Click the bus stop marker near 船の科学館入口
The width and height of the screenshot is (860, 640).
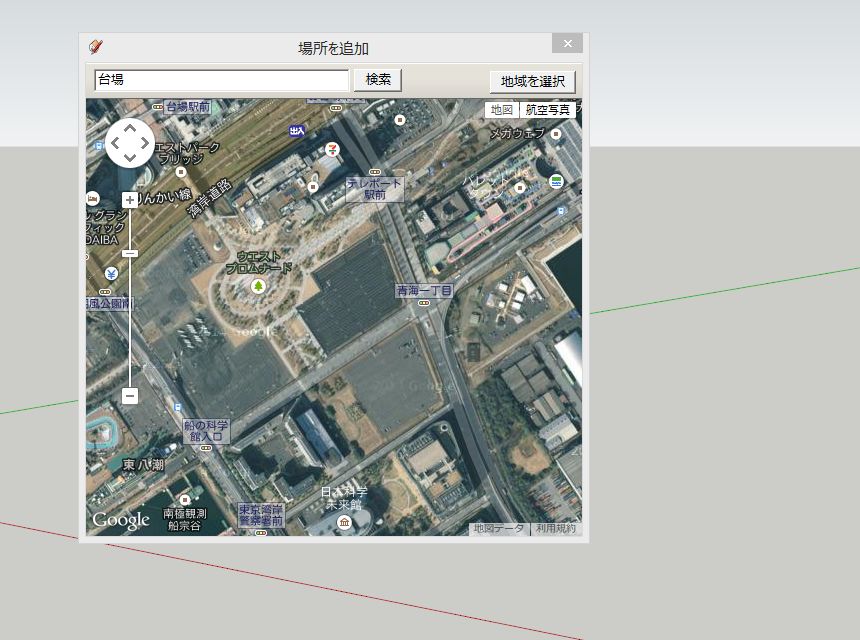point(177,407)
